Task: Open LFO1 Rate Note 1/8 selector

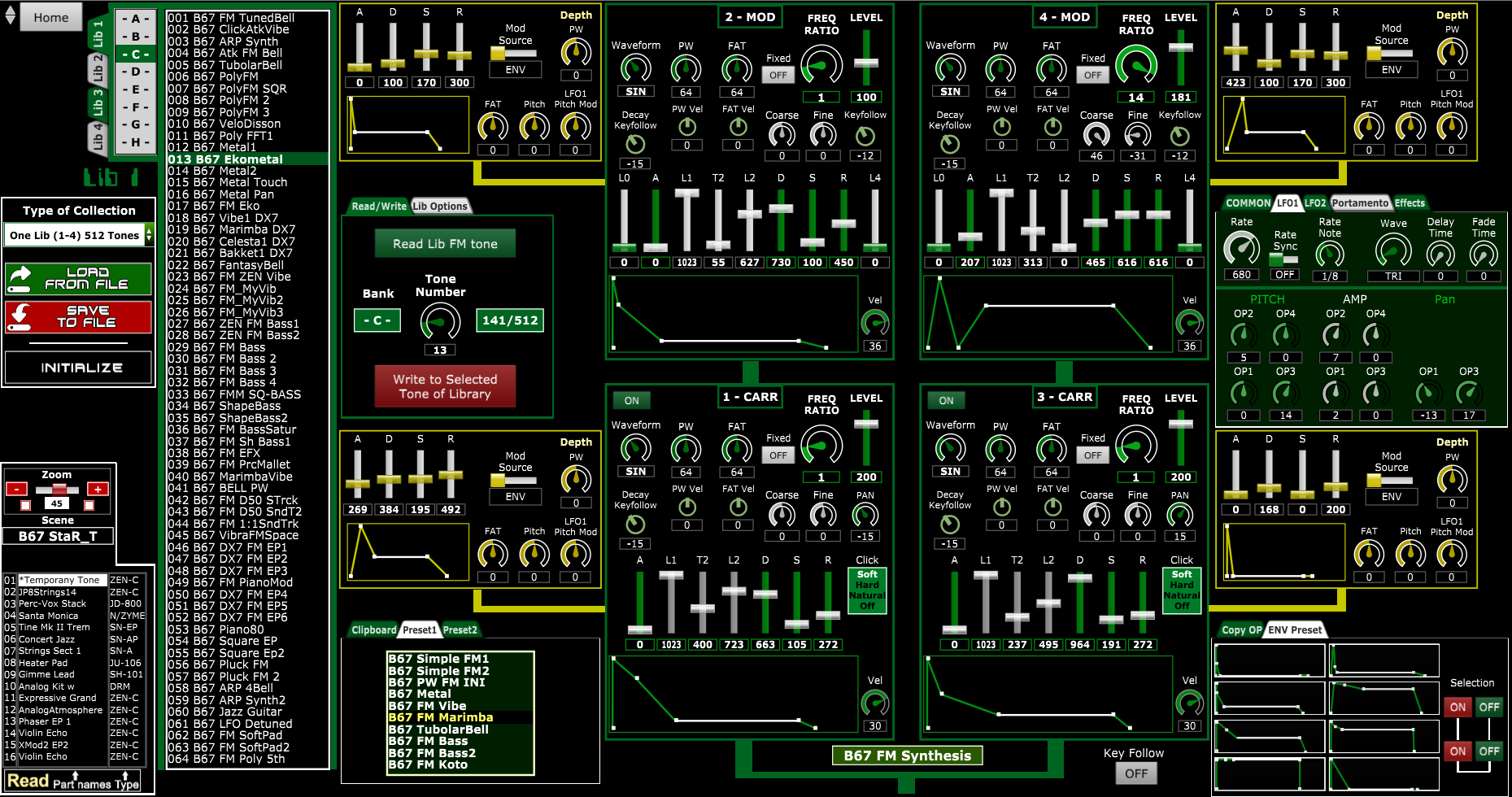Action: point(1330,276)
